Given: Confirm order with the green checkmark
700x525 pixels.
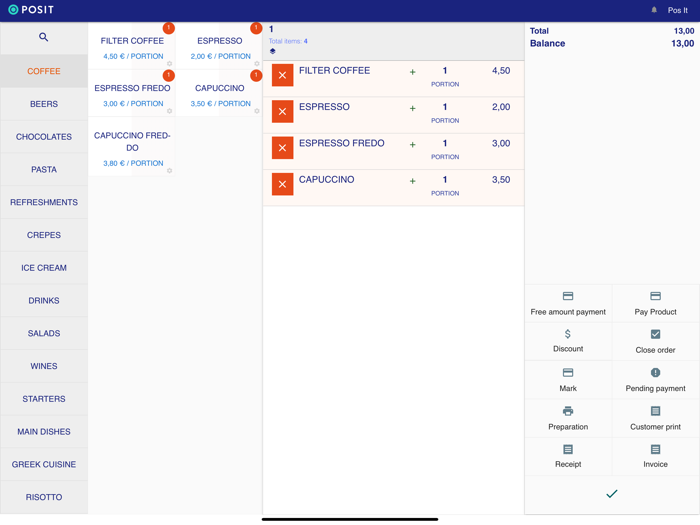Looking at the screenshot, I should pyautogui.click(x=612, y=494).
